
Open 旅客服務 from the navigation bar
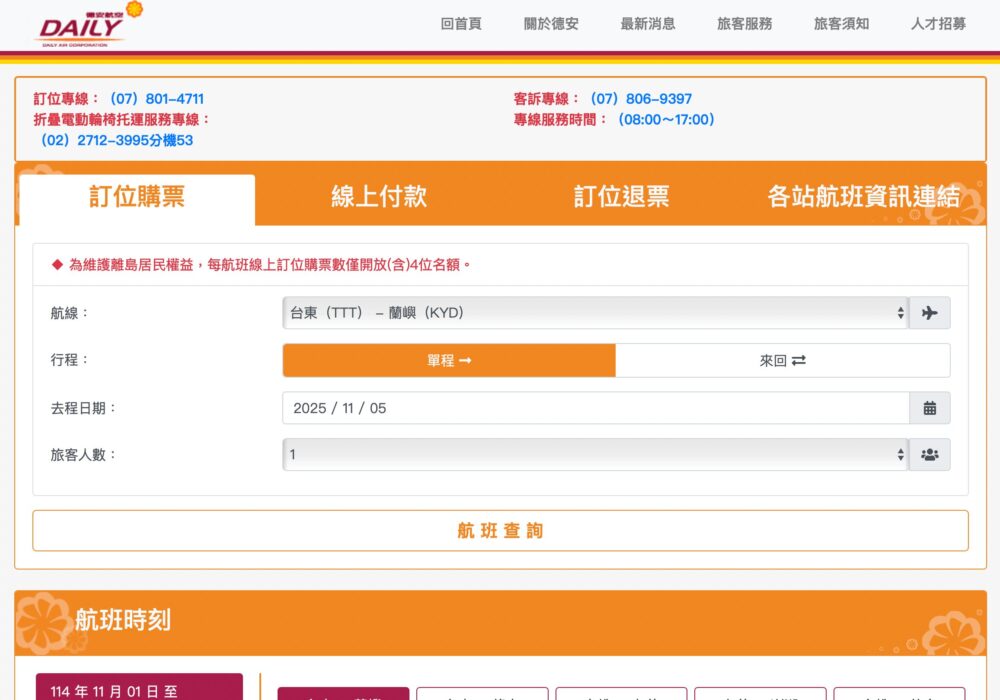(x=741, y=24)
